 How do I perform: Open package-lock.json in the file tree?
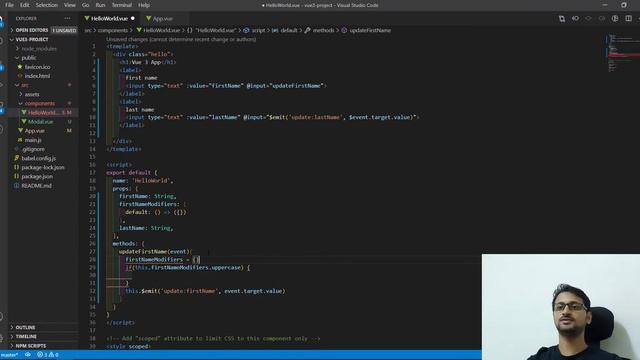pos(43,167)
